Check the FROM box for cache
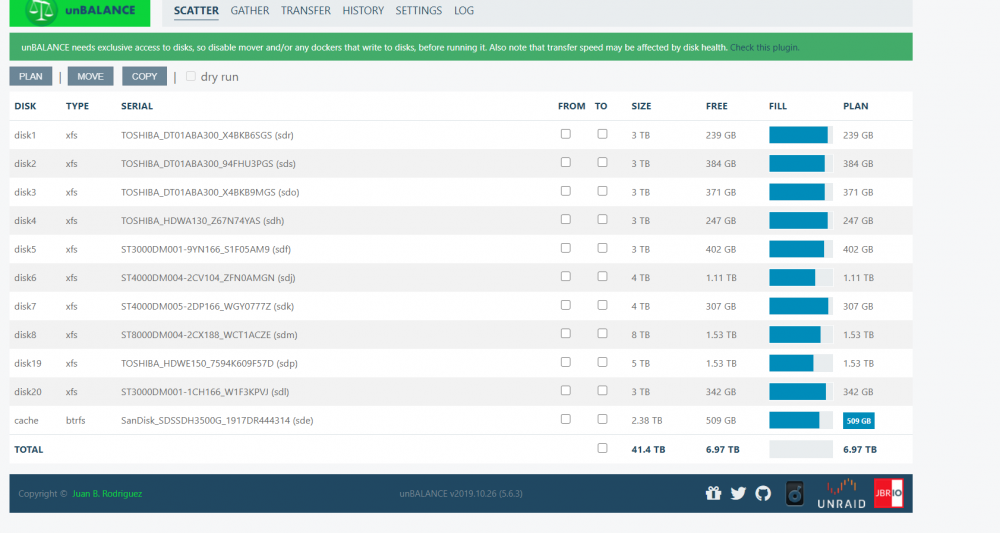This screenshot has height=533, width=1000. click(x=566, y=420)
